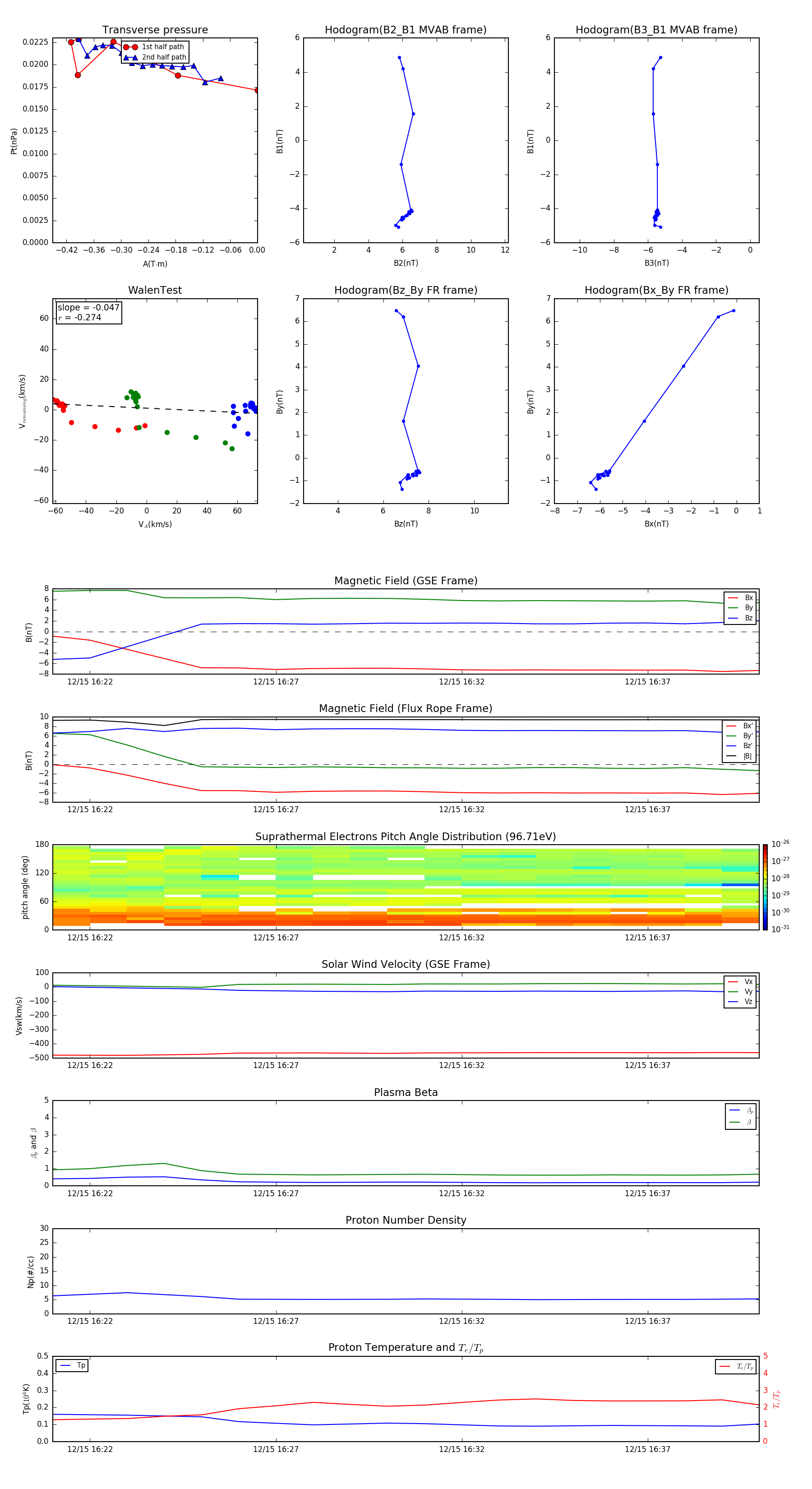The image size is (812, 1489).
Task: Click the "Magnetic Field (Flux Rope Frame)" title
Action: tap(406, 709)
